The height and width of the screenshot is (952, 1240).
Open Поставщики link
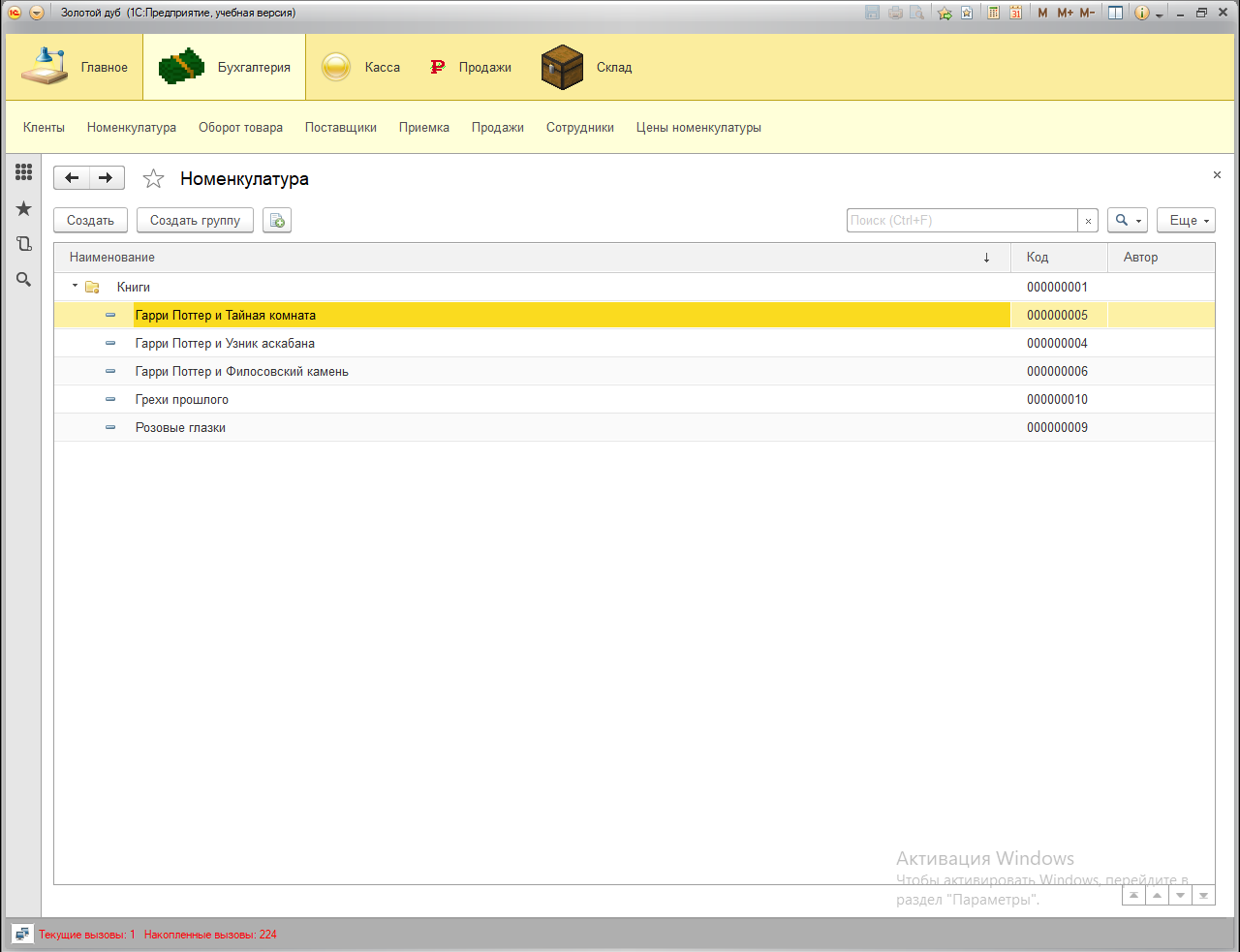point(341,127)
